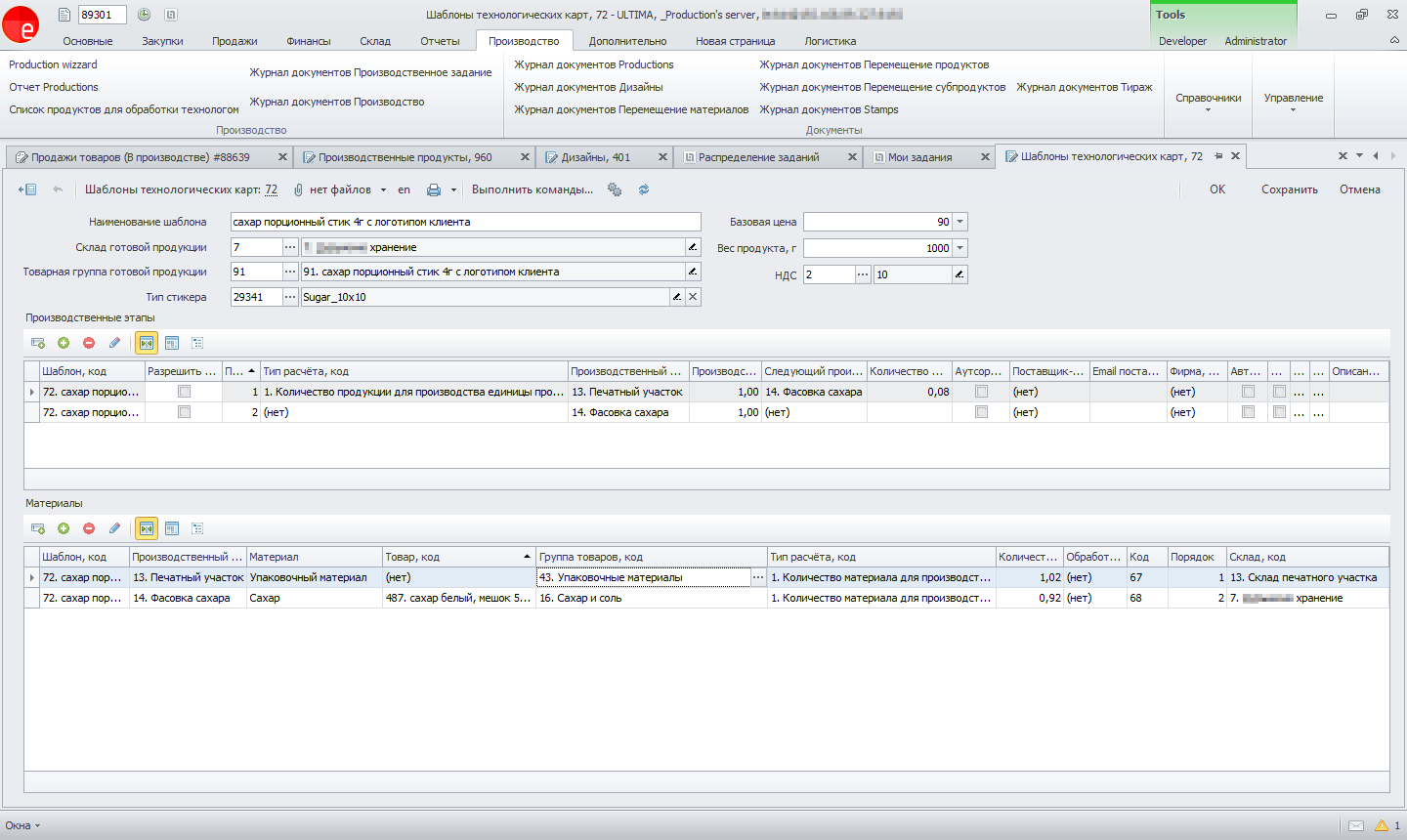Switch to the Склад ribbon tab
The width and height of the screenshot is (1407, 840).
coord(374,41)
